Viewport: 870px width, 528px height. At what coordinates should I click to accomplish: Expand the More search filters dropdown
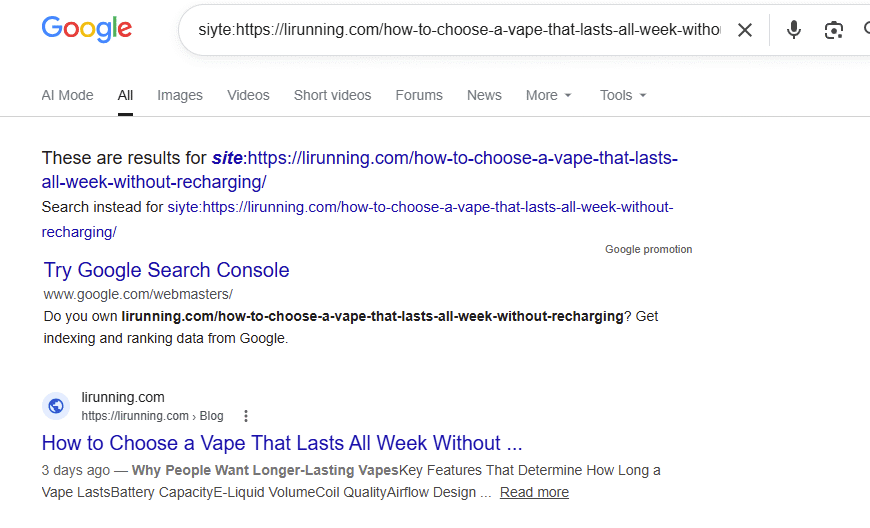548,95
